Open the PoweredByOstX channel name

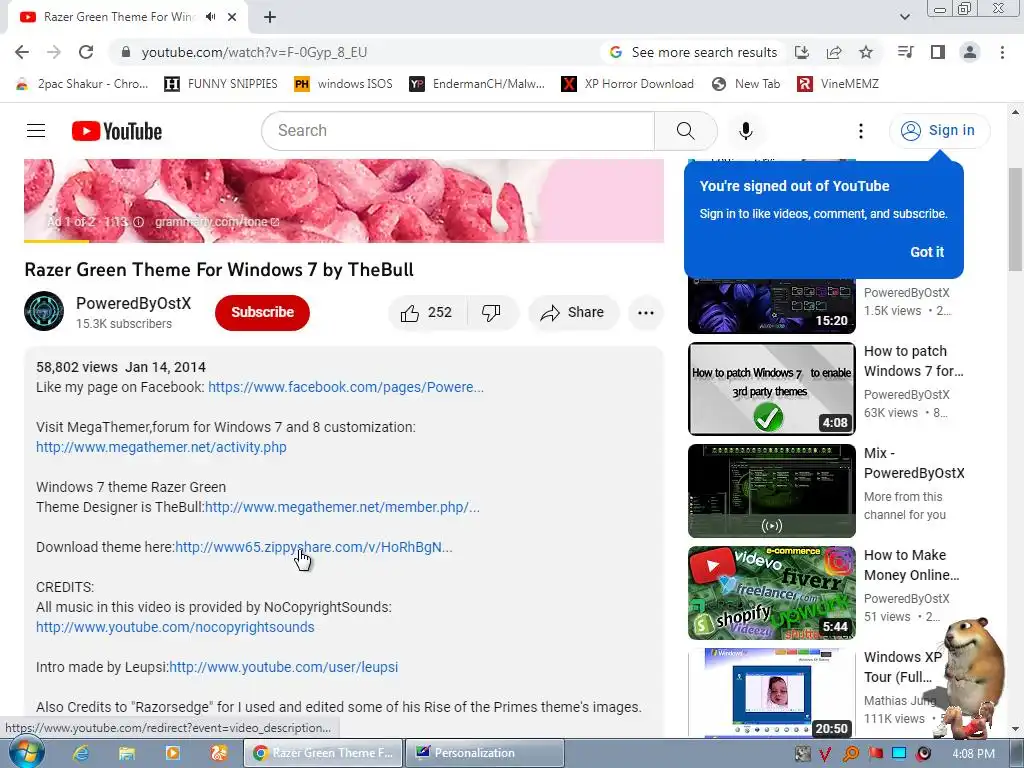coord(133,303)
